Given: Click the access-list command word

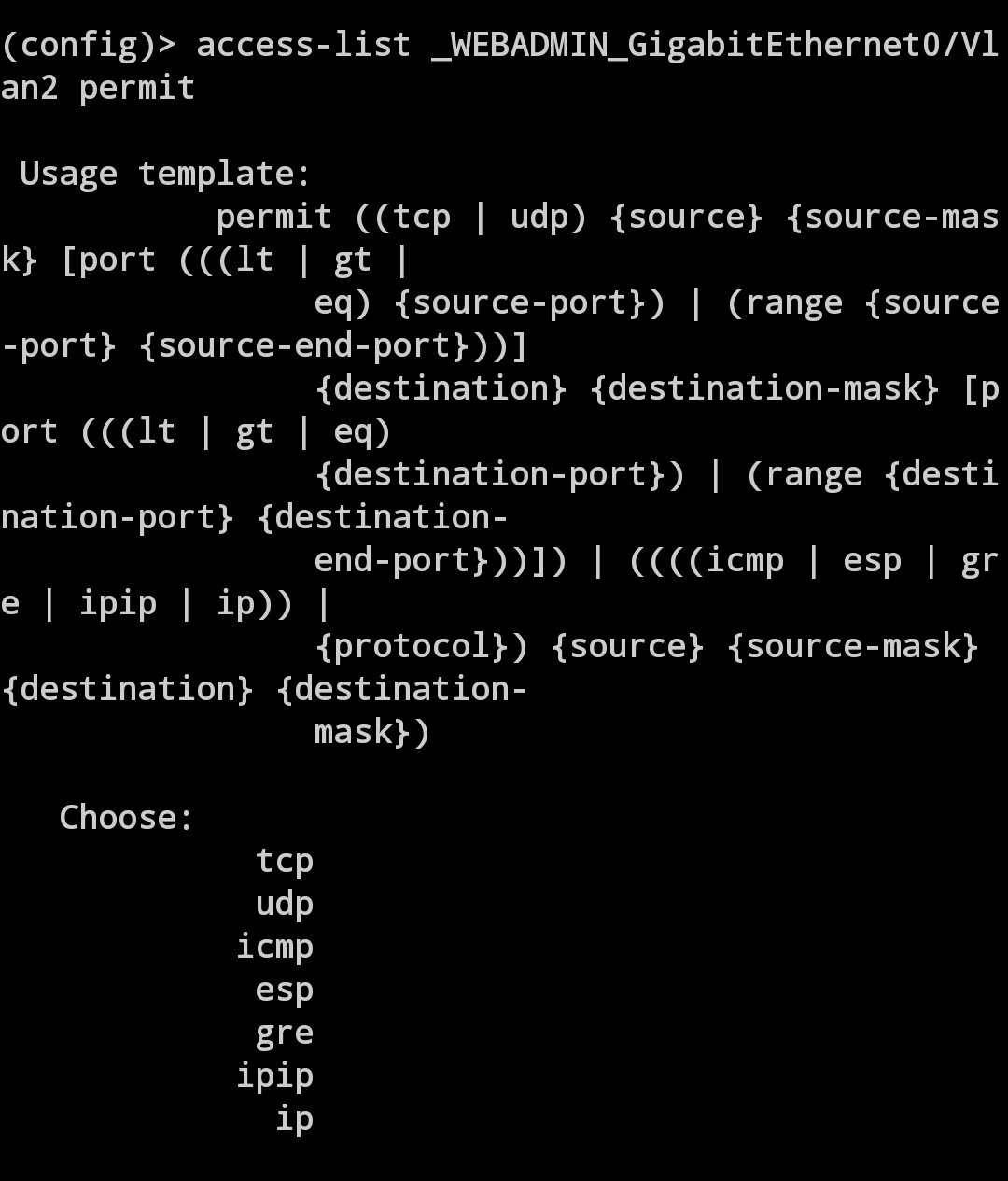Looking at the screenshot, I should [x=303, y=45].
